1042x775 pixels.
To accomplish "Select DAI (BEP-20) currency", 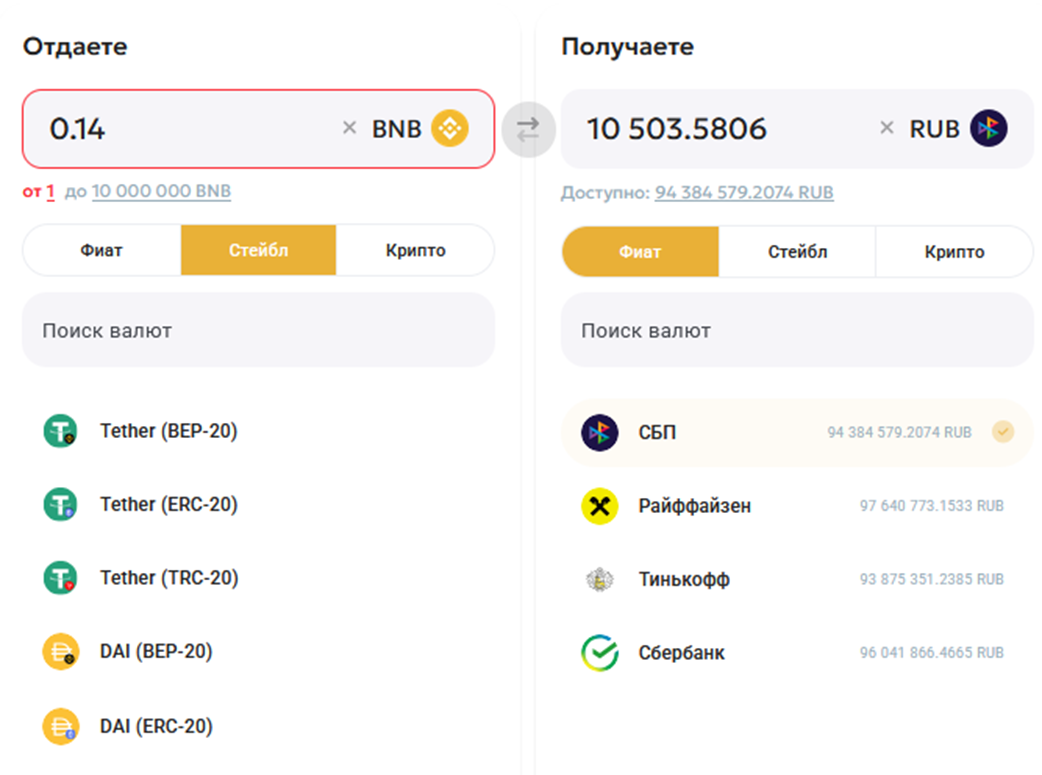I will tap(156, 652).
